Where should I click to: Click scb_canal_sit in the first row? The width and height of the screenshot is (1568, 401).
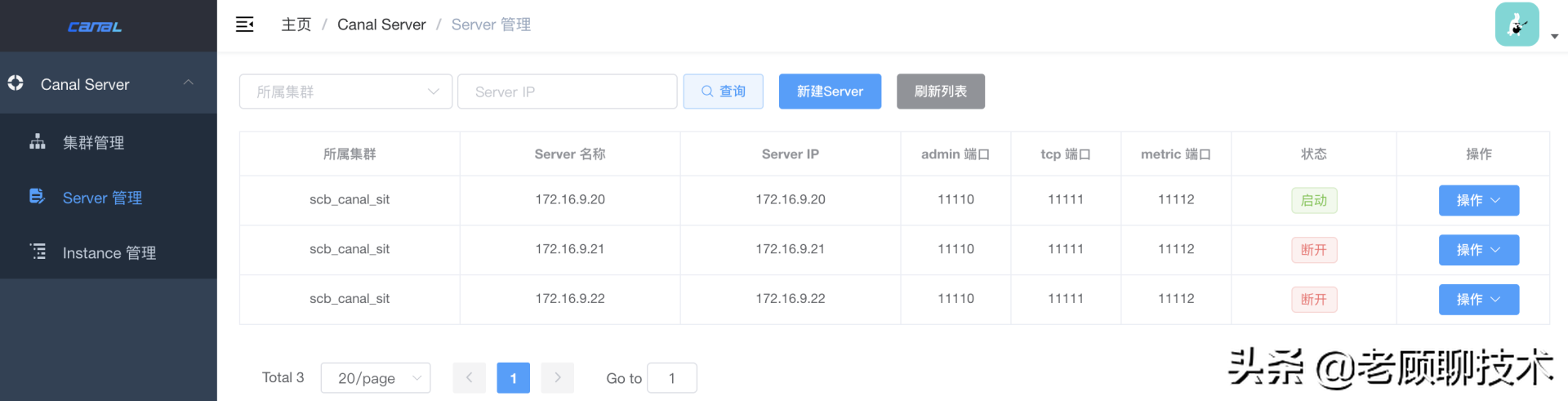click(350, 199)
